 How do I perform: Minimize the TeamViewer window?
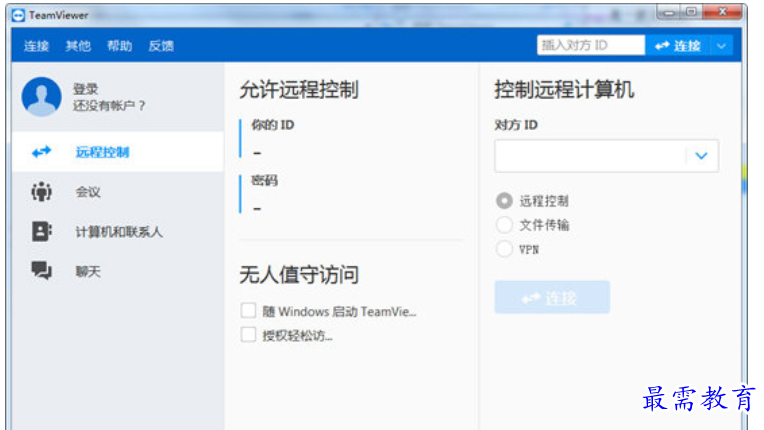point(669,12)
